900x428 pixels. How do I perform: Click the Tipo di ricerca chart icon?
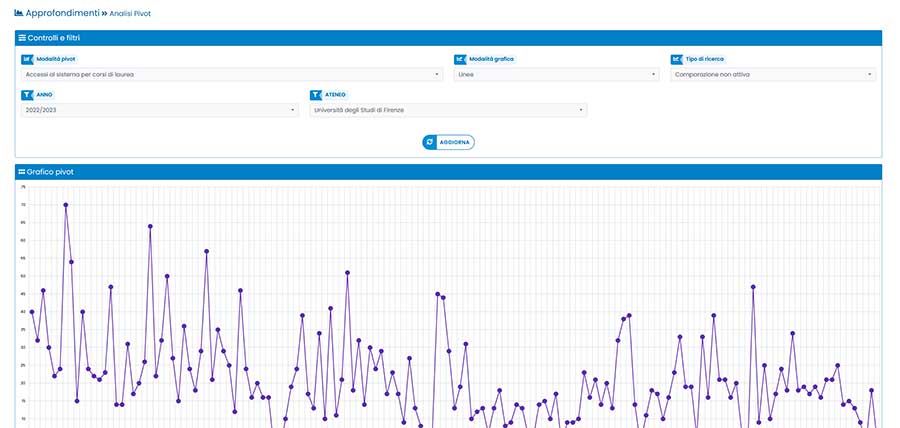tap(677, 59)
